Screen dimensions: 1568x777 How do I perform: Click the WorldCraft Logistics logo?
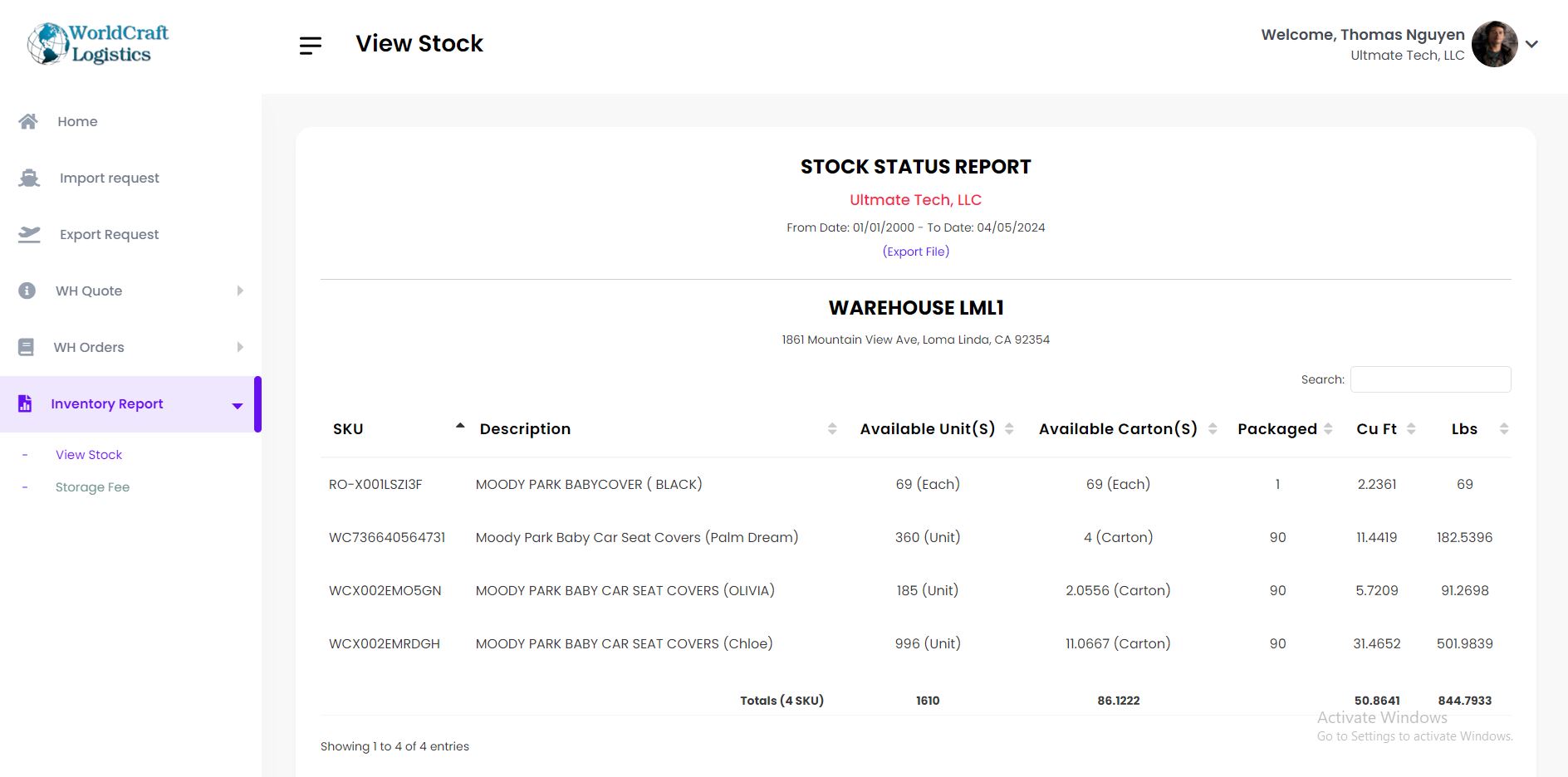tap(97, 43)
